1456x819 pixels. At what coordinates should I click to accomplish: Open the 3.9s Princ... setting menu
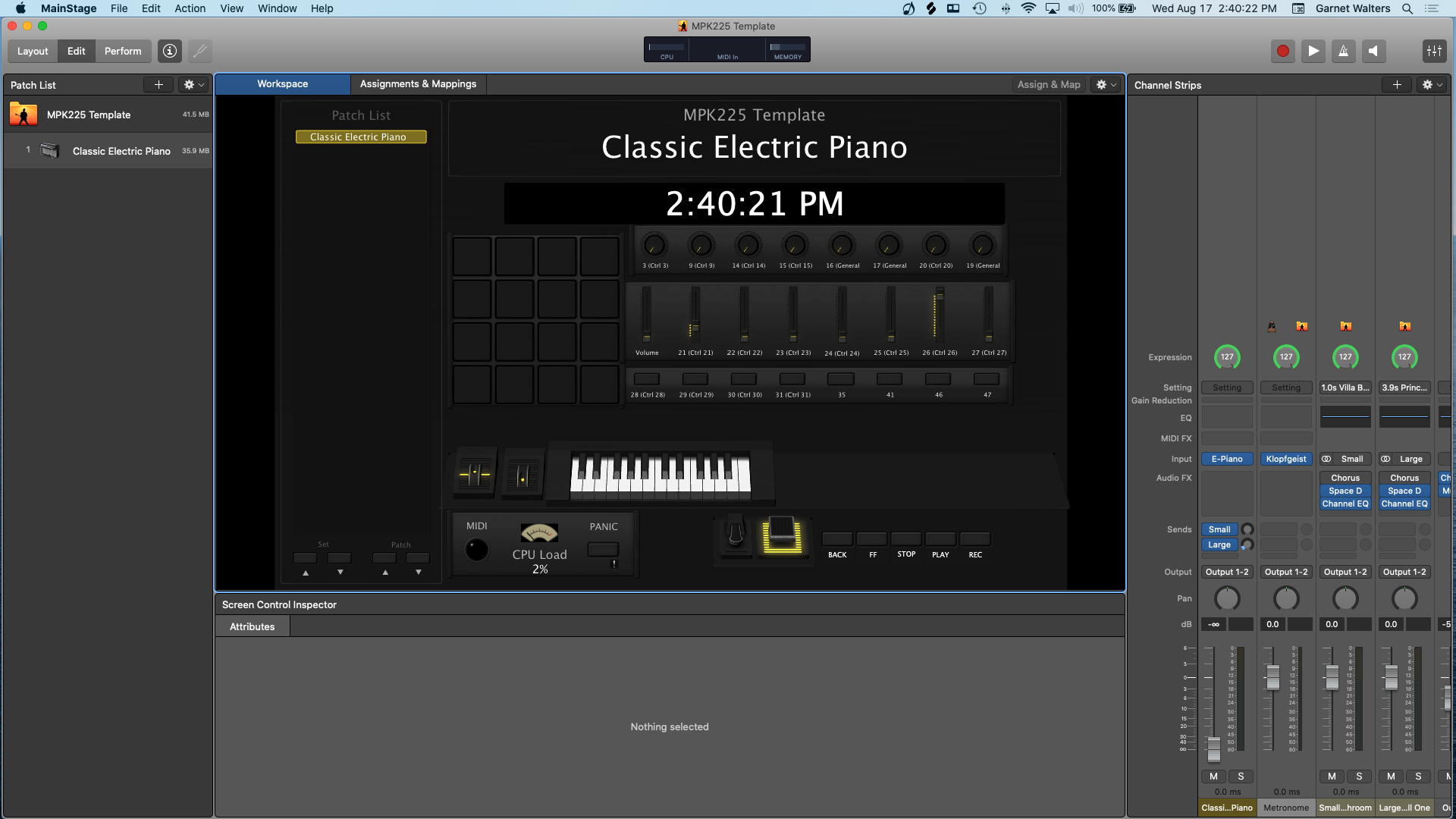tap(1404, 388)
